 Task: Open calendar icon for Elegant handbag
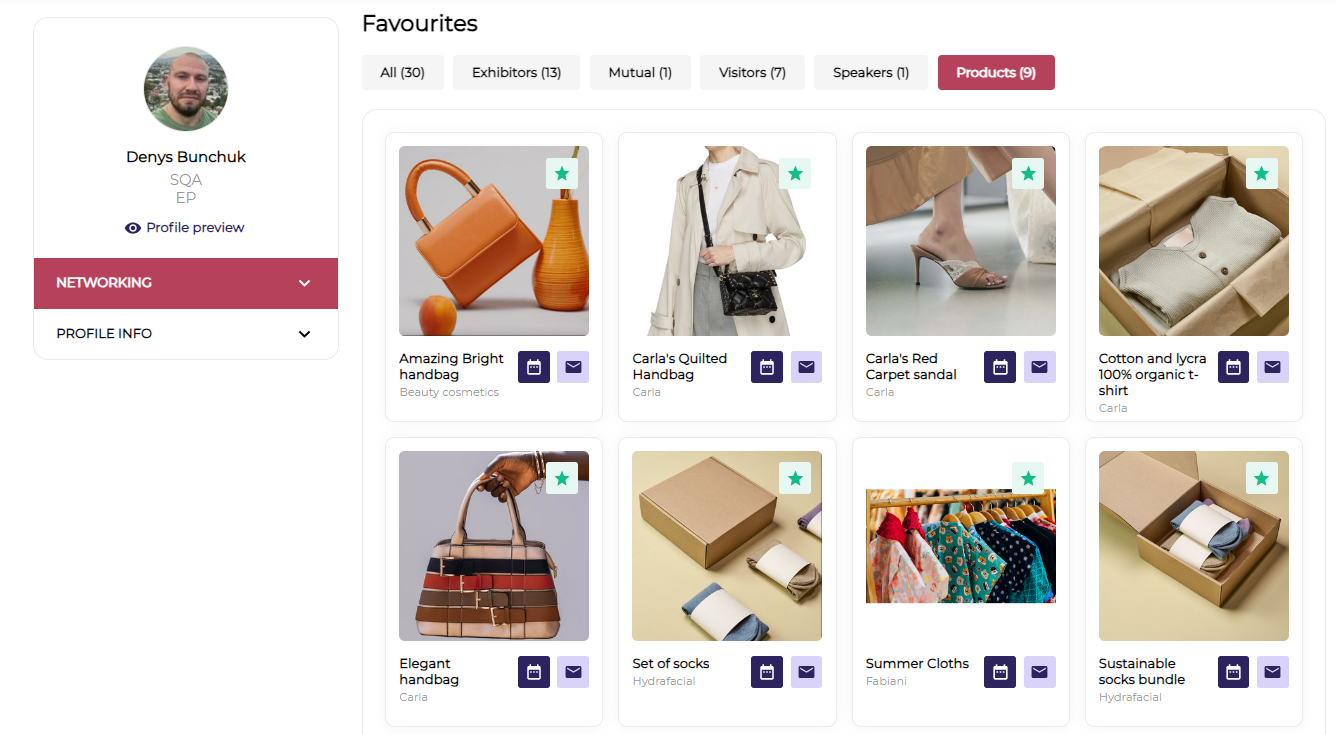click(x=534, y=672)
